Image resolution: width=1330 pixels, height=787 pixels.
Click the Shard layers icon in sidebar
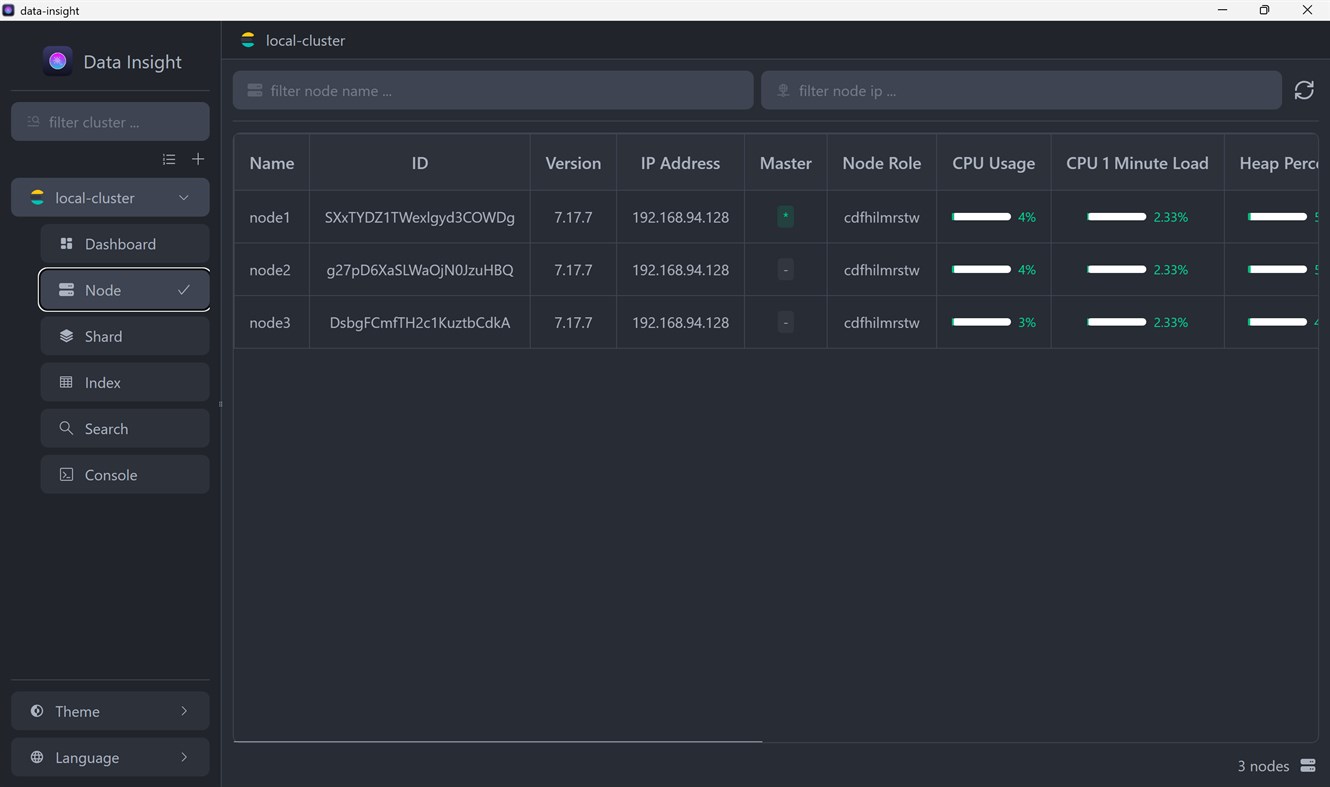[x=66, y=336]
